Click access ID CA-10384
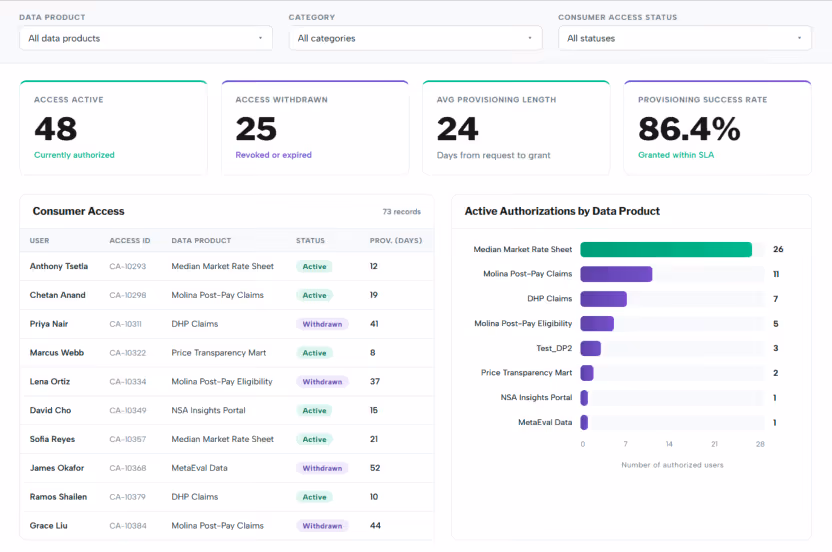832x552 pixels. click(x=127, y=525)
